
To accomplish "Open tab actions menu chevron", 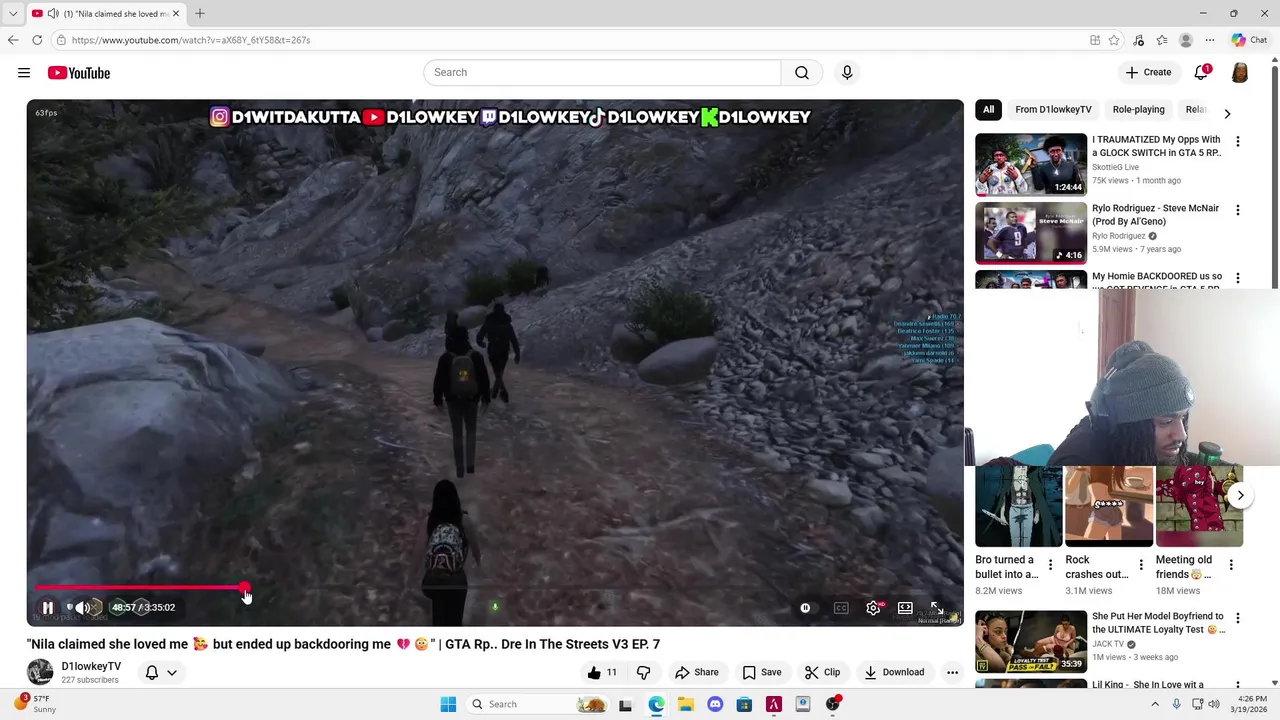I will pyautogui.click(x=13, y=13).
